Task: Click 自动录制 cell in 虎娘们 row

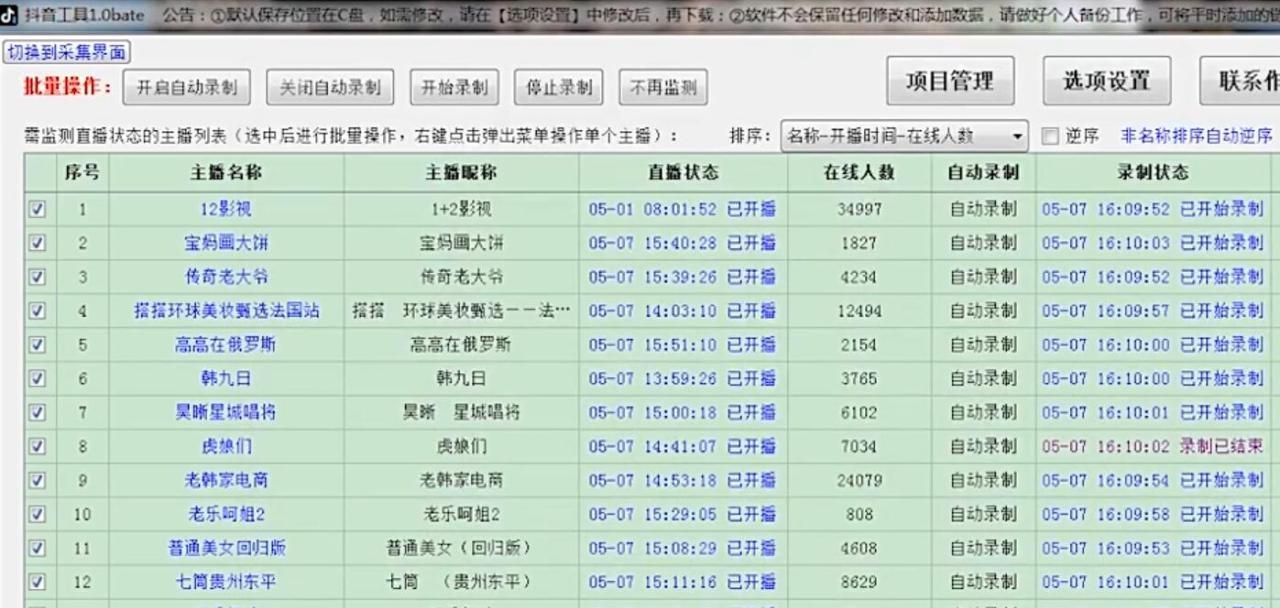Action: point(983,446)
